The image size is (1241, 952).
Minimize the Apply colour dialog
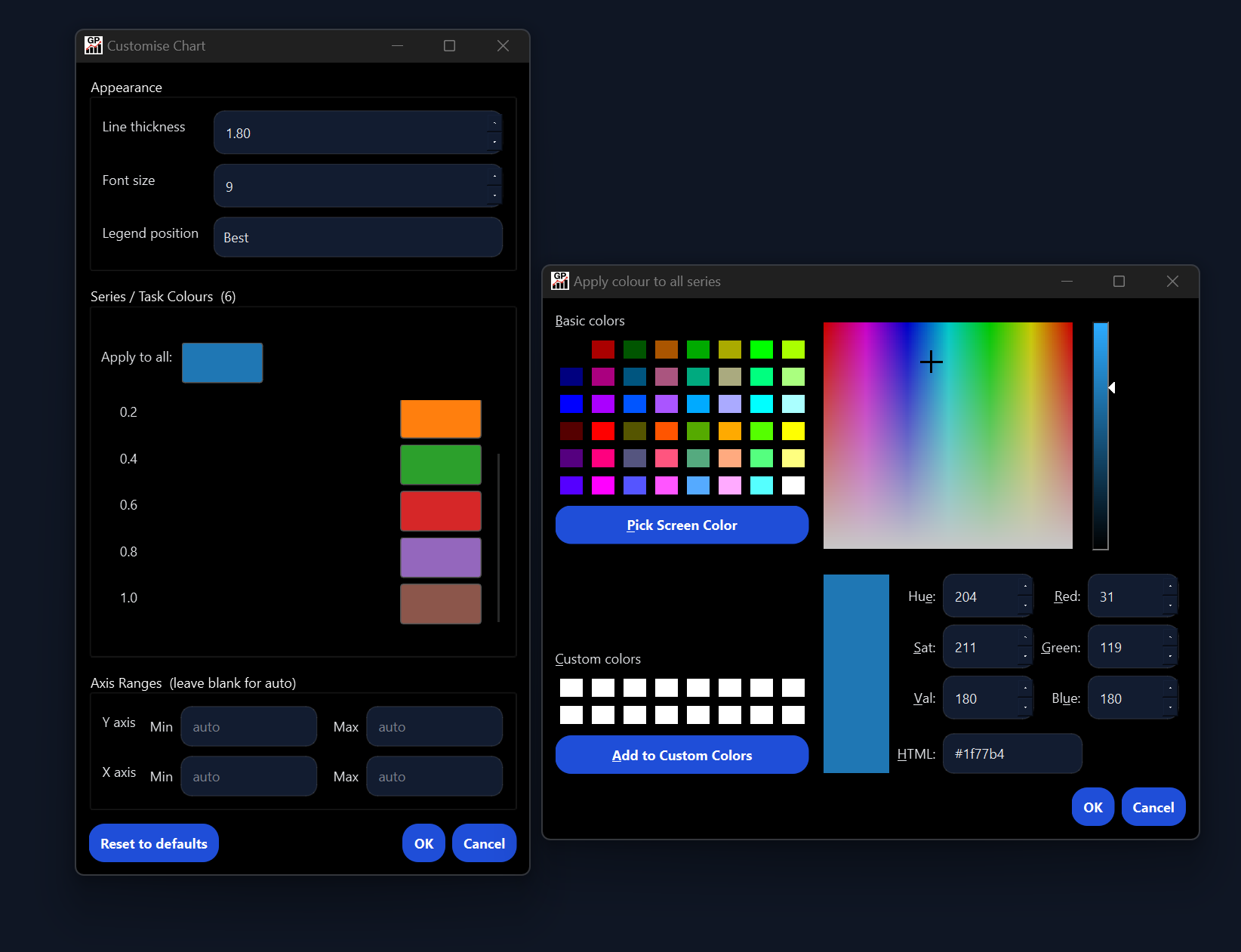1067,281
